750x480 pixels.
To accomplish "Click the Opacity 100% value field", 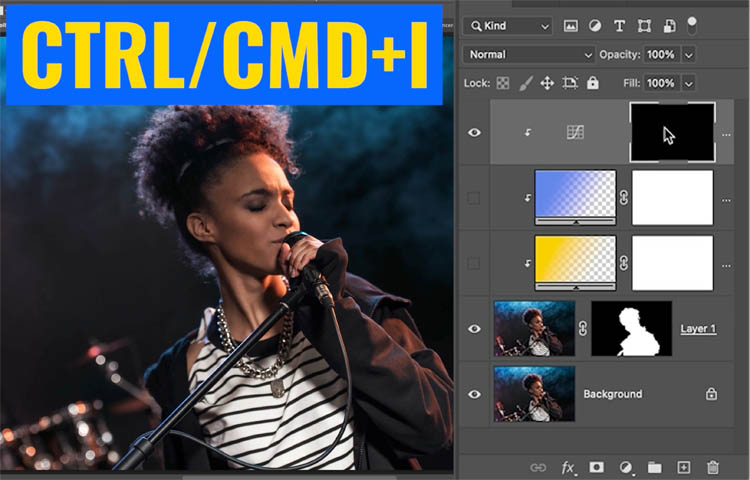I will tap(662, 55).
